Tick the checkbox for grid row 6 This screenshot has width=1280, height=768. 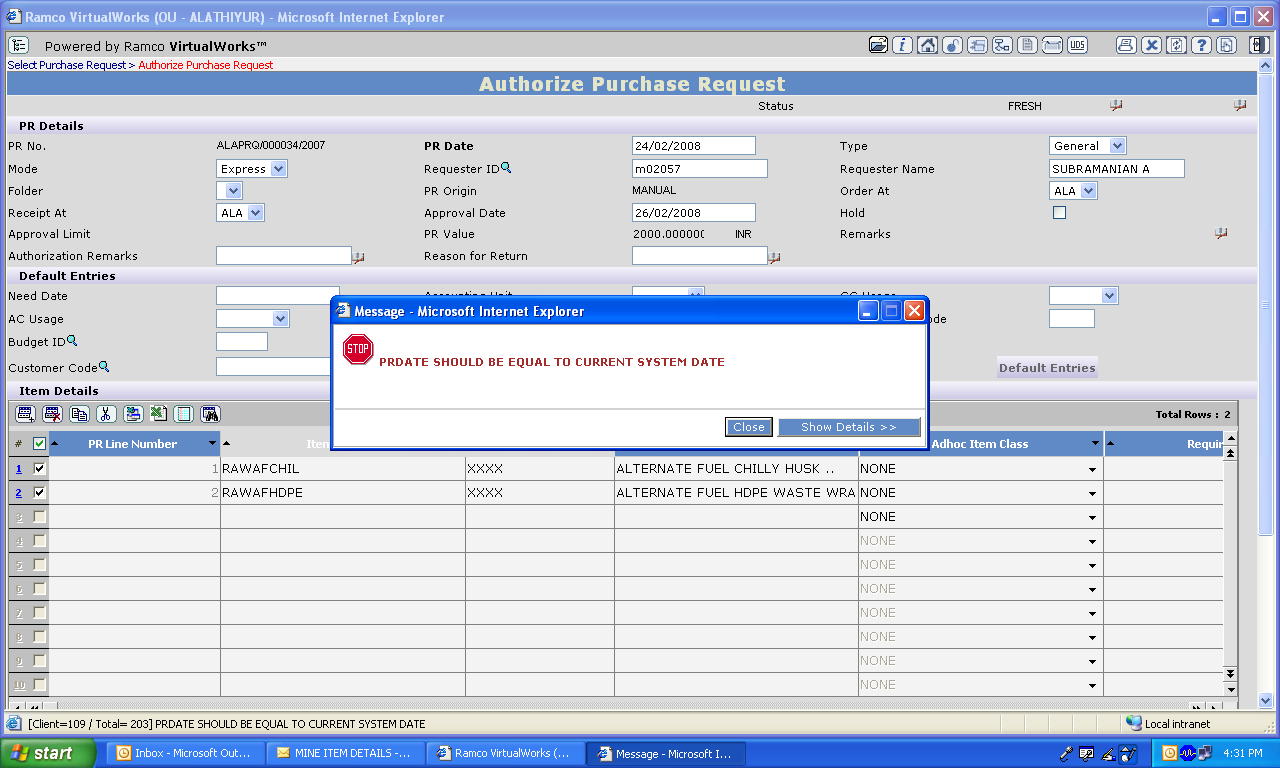coord(39,588)
